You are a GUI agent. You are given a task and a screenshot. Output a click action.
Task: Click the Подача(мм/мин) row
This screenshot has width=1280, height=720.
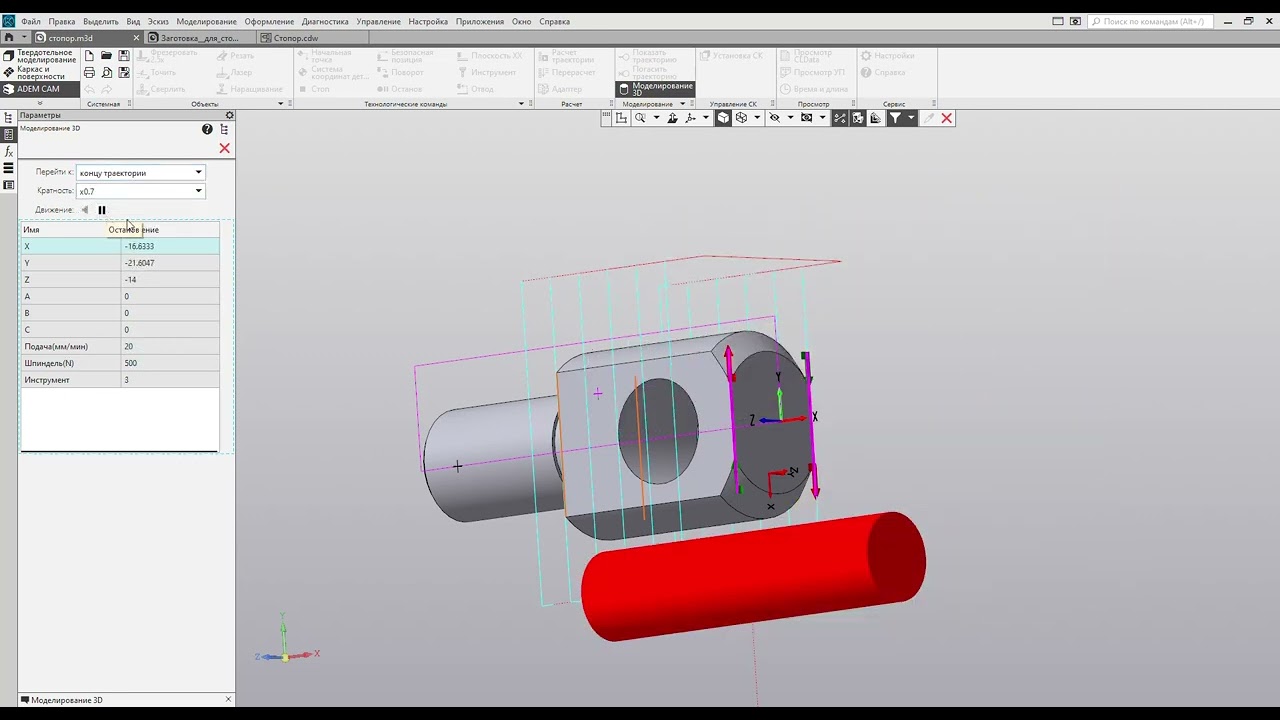[120, 346]
